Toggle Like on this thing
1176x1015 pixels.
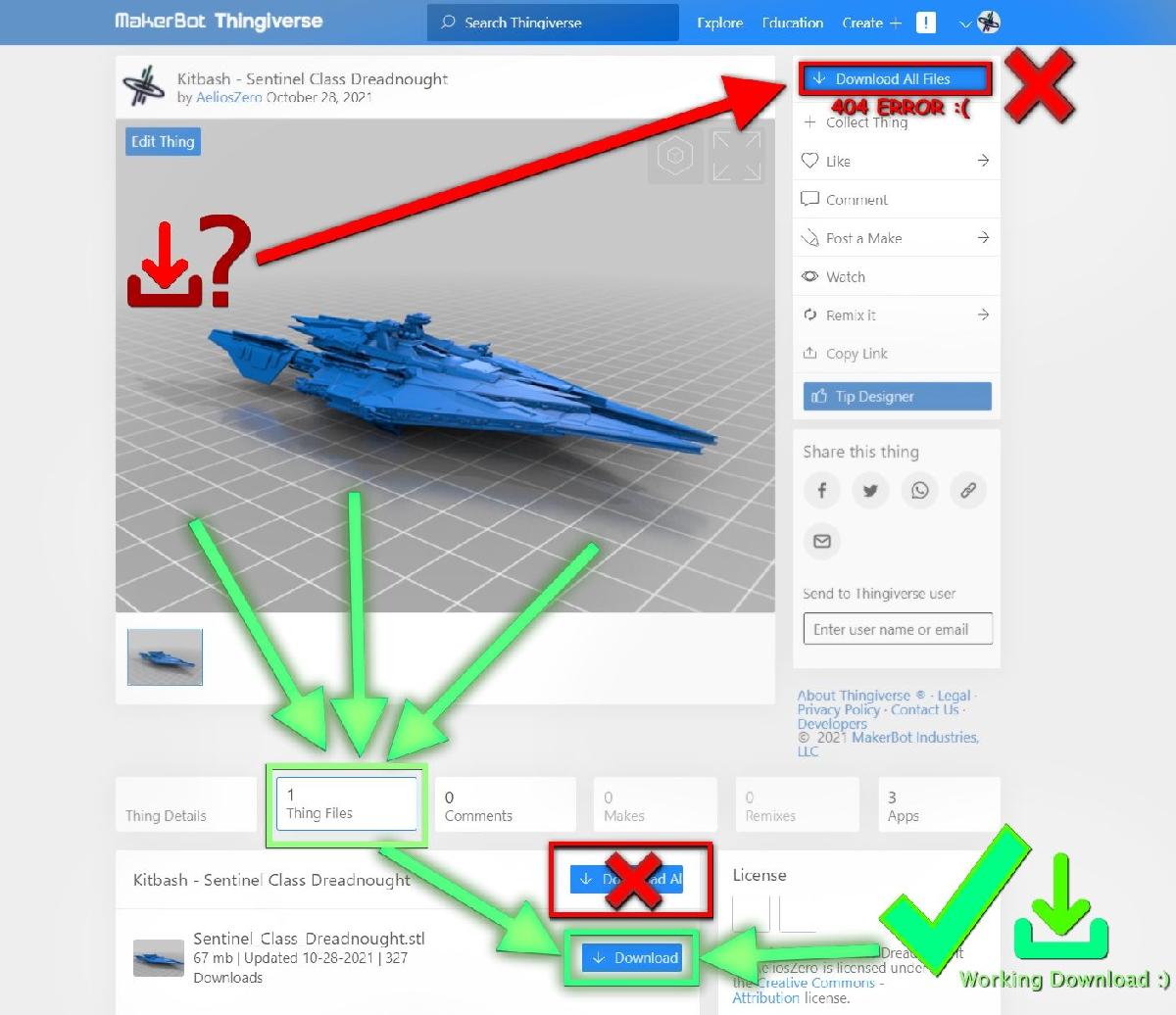click(x=838, y=161)
